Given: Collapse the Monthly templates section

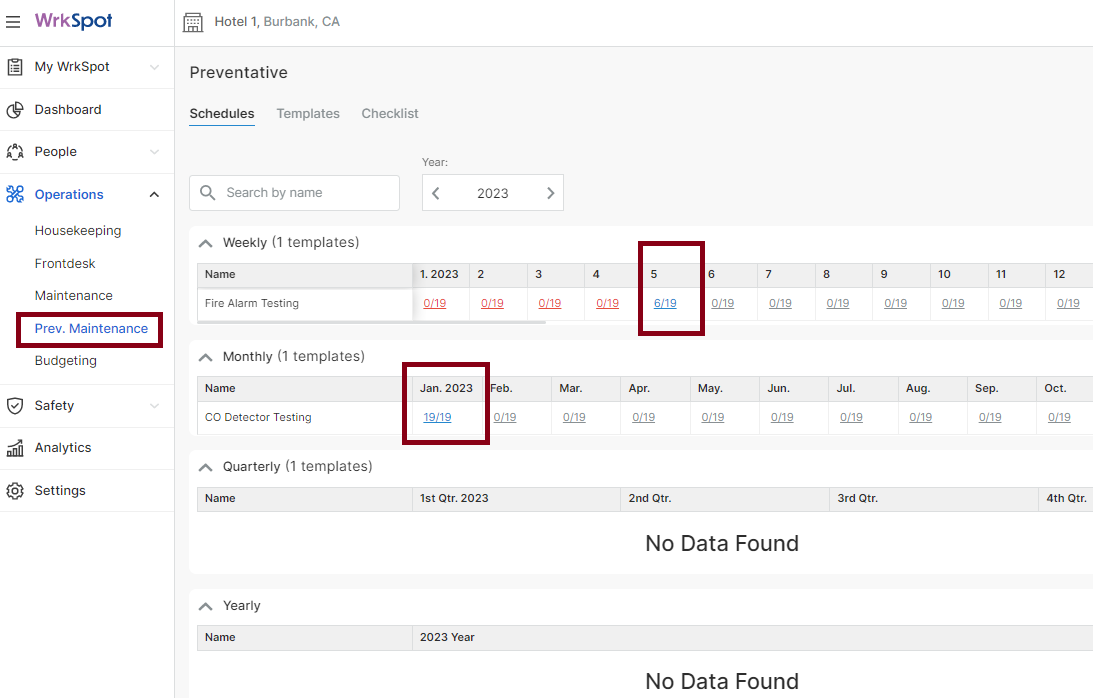Looking at the screenshot, I should (x=205, y=356).
